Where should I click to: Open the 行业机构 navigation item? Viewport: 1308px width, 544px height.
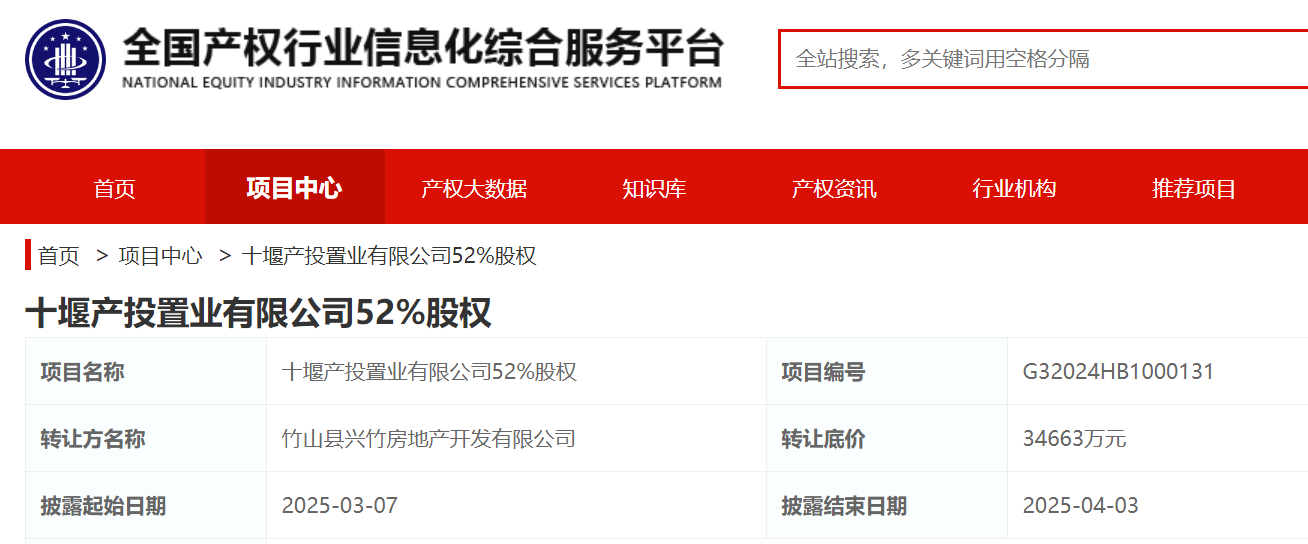click(1014, 188)
